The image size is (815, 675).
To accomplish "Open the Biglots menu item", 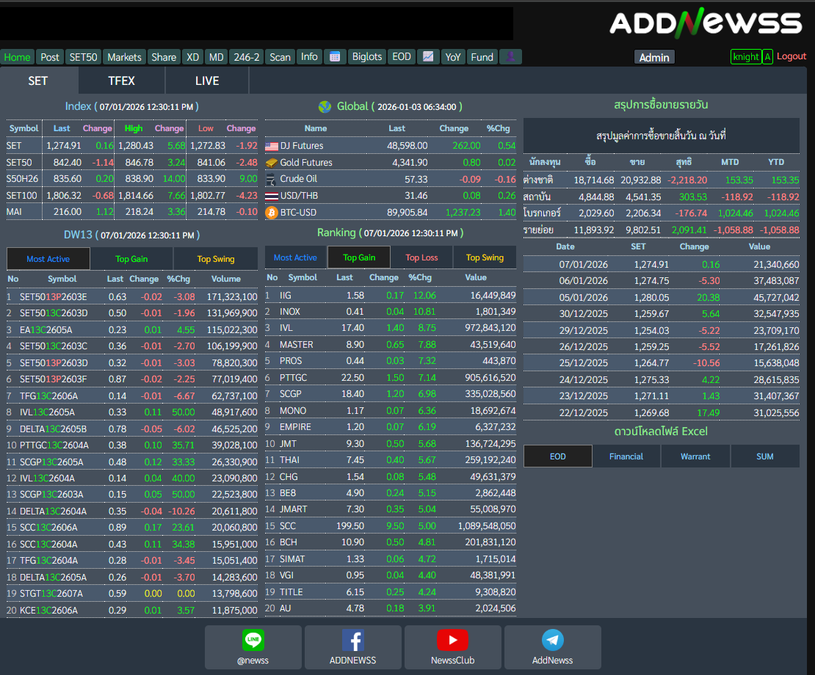I will click(367, 57).
